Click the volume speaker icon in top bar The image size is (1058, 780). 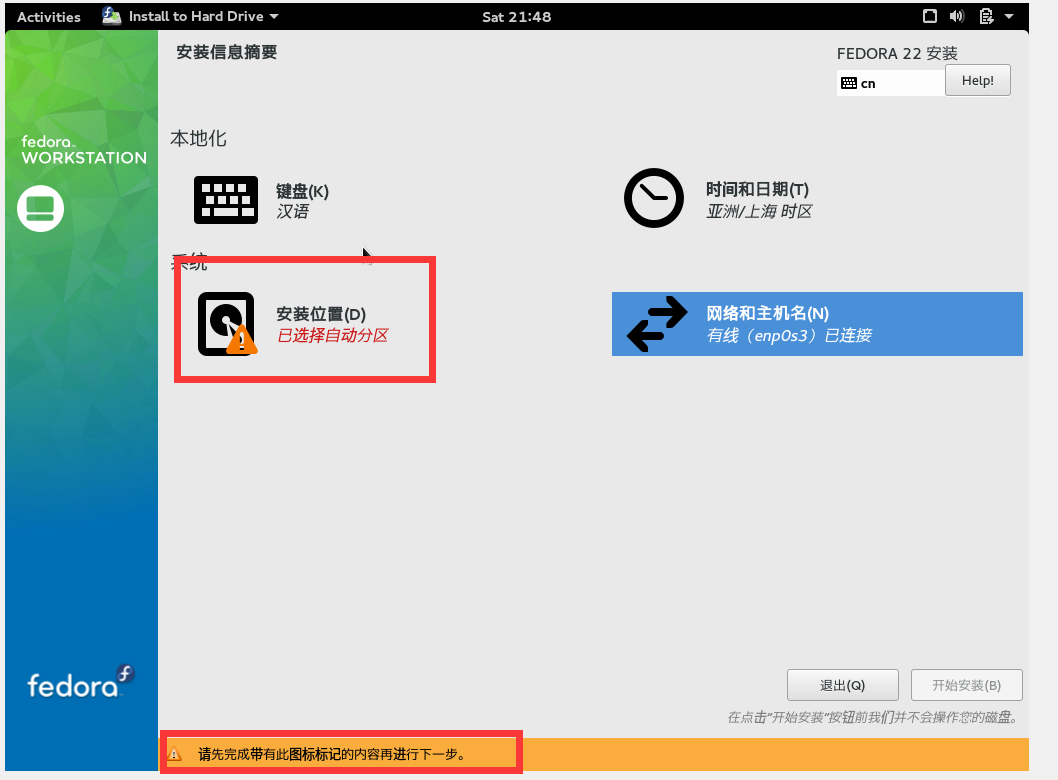coord(956,16)
